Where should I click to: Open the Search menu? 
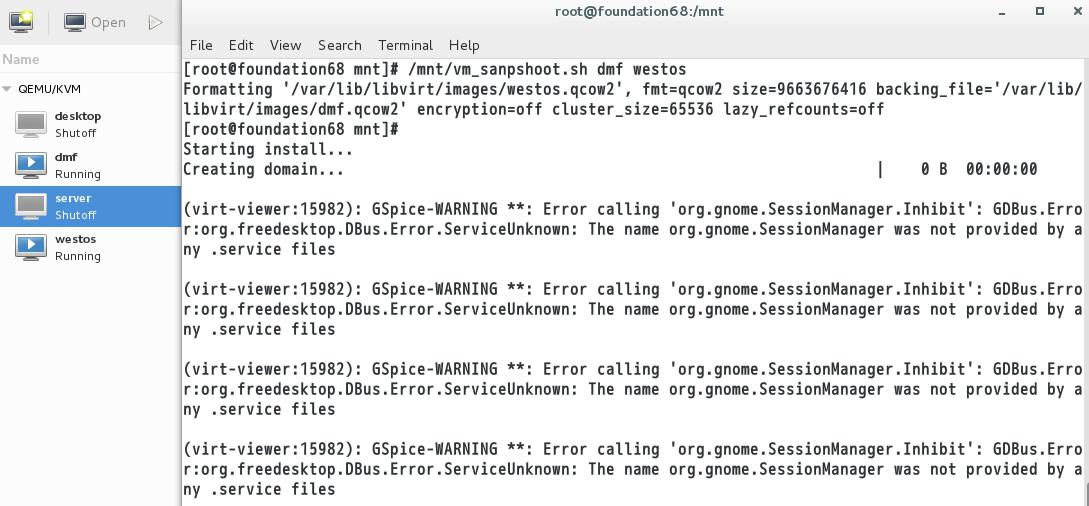tap(340, 45)
